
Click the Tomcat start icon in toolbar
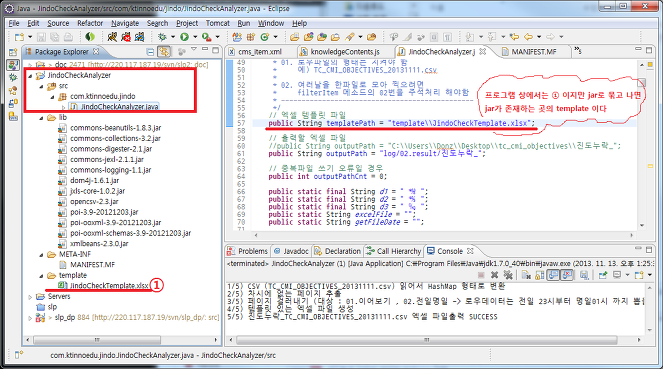point(112,37)
